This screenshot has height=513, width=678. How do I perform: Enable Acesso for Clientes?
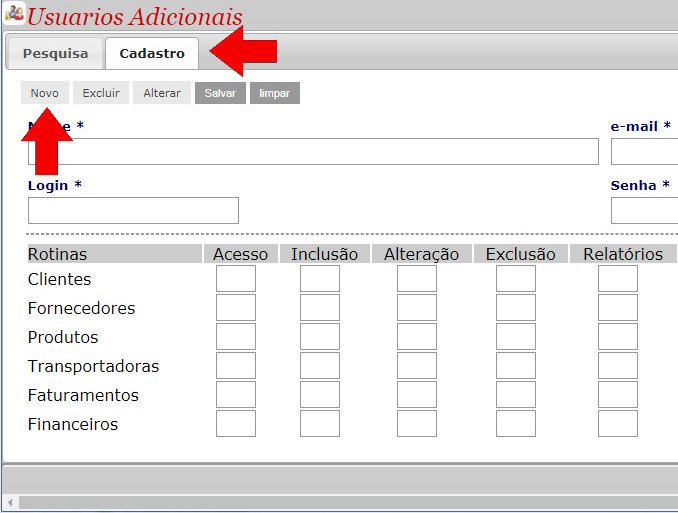tap(236, 279)
